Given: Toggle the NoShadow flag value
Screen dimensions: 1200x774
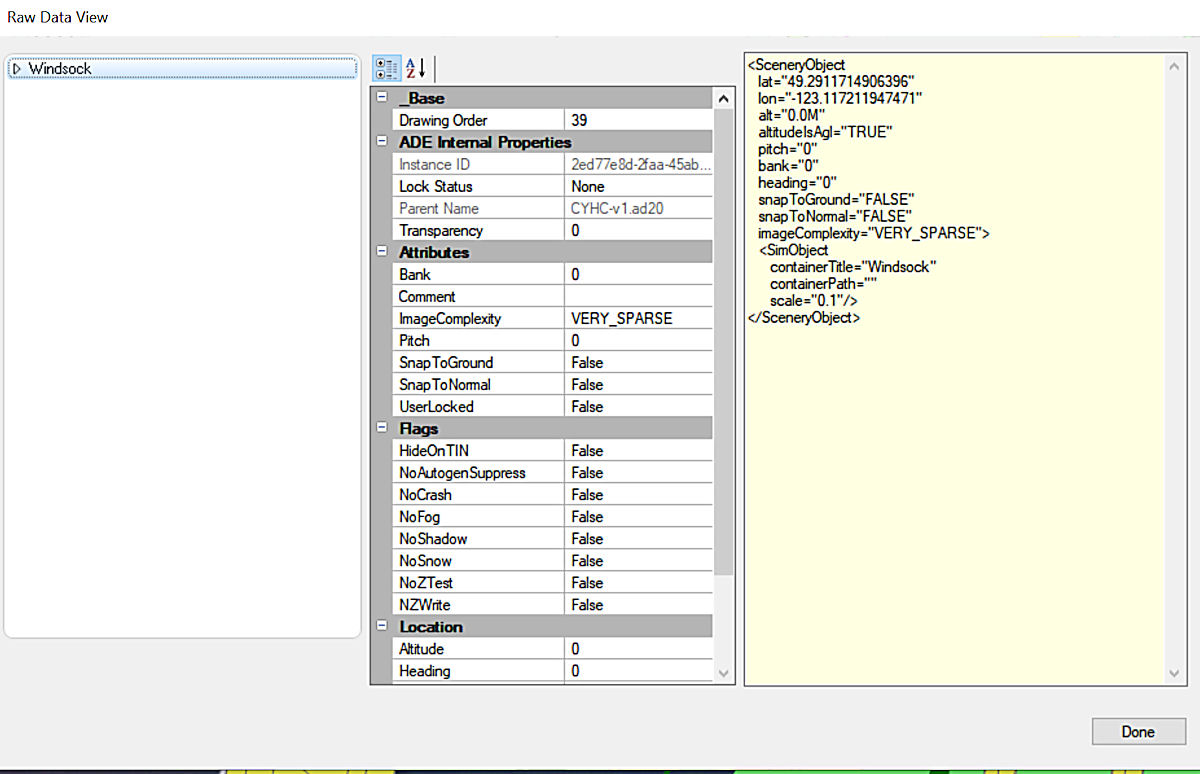Looking at the screenshot, I should (x=638, y=538).
